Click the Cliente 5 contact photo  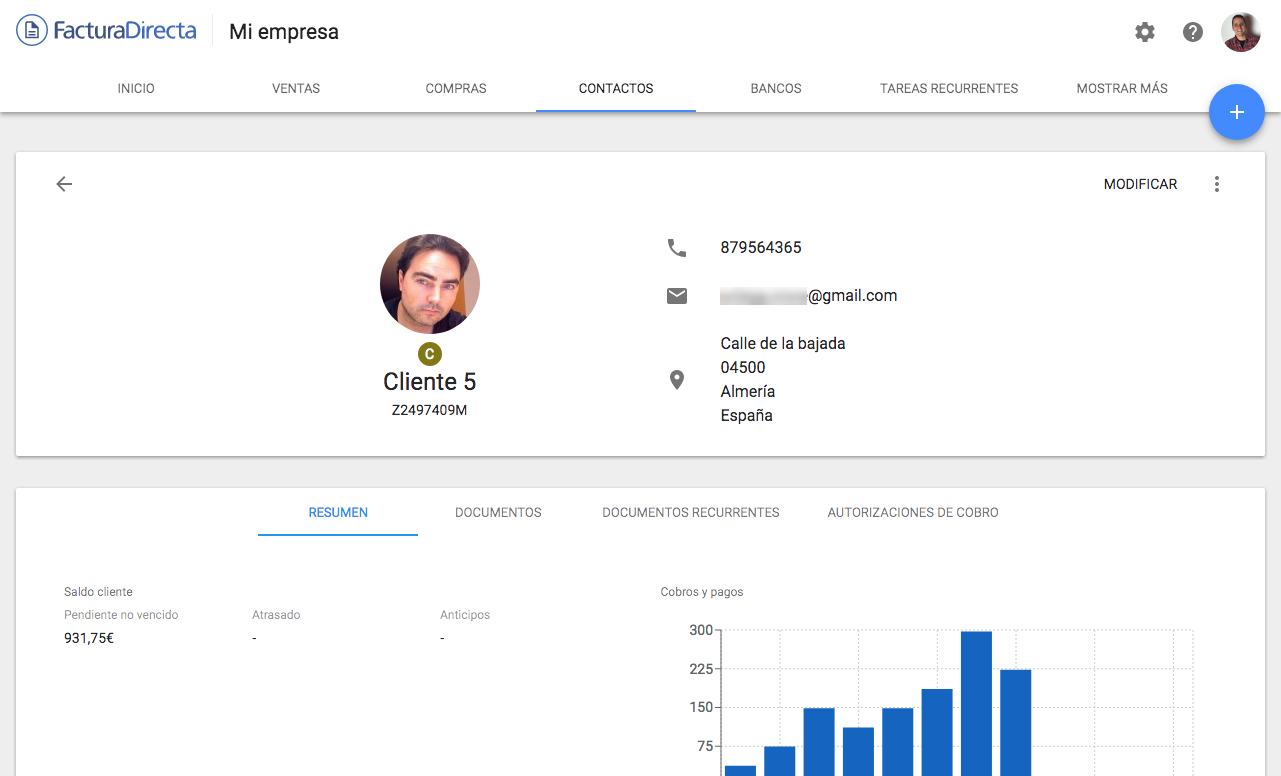[x=430, y=284]
